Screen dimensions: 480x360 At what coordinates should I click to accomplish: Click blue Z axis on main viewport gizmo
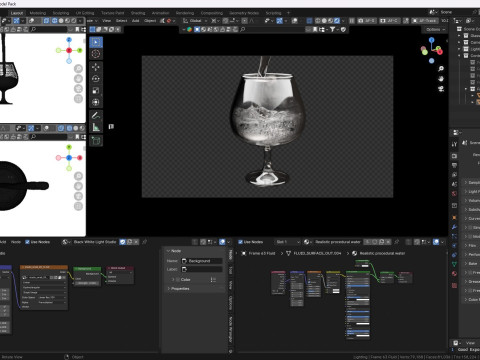[432, 40]
